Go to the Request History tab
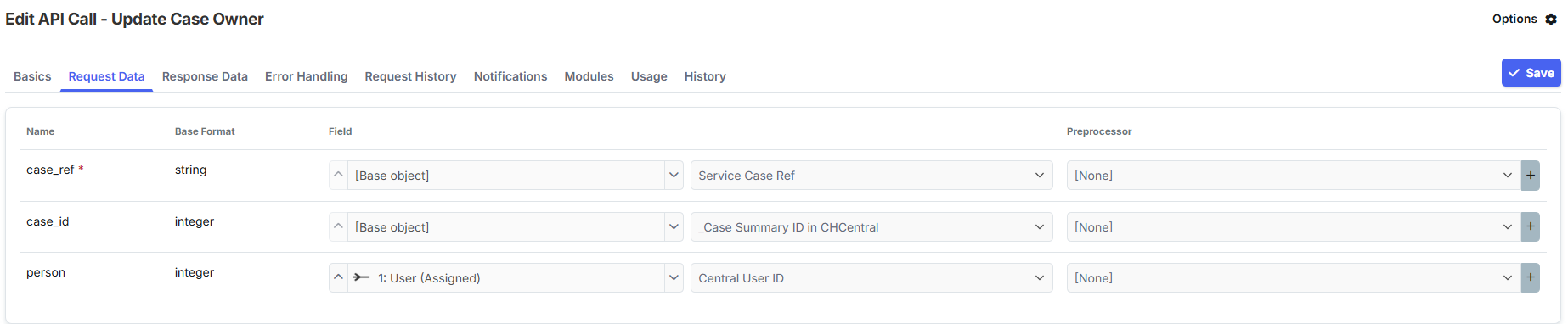 click(410, 76)
